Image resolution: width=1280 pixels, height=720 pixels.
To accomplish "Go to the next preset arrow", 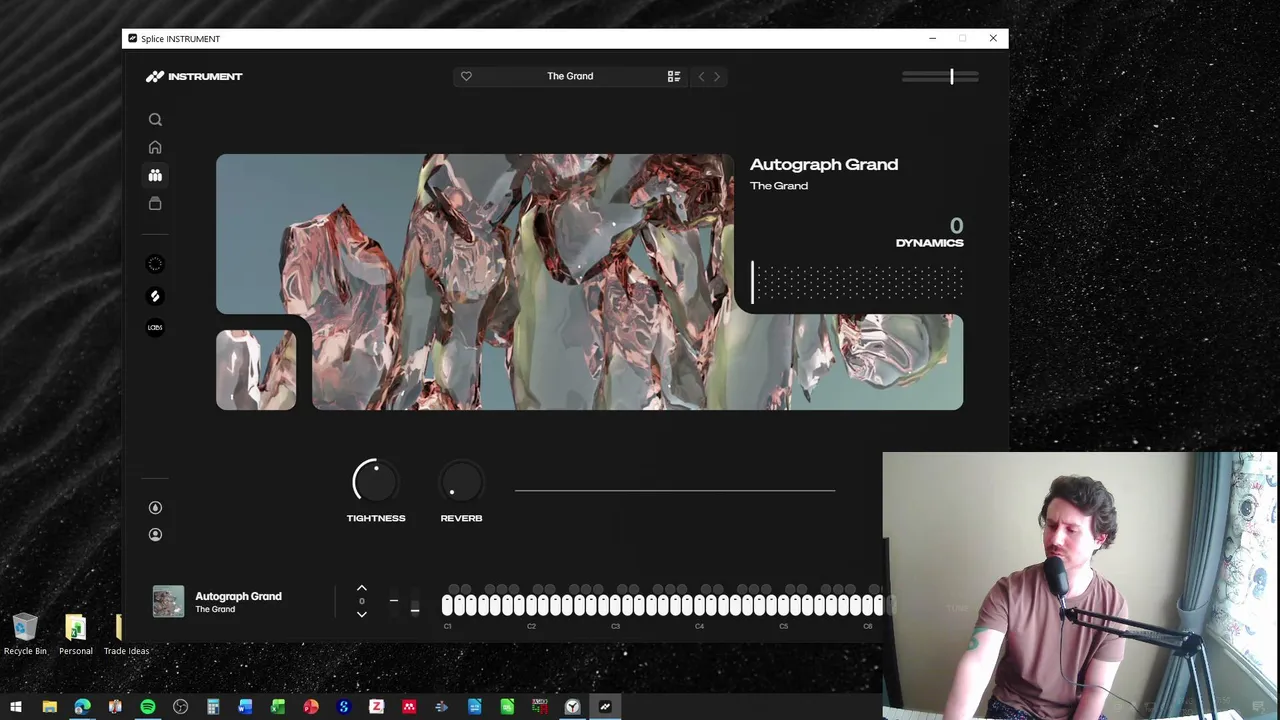I will tap(717, 76).
